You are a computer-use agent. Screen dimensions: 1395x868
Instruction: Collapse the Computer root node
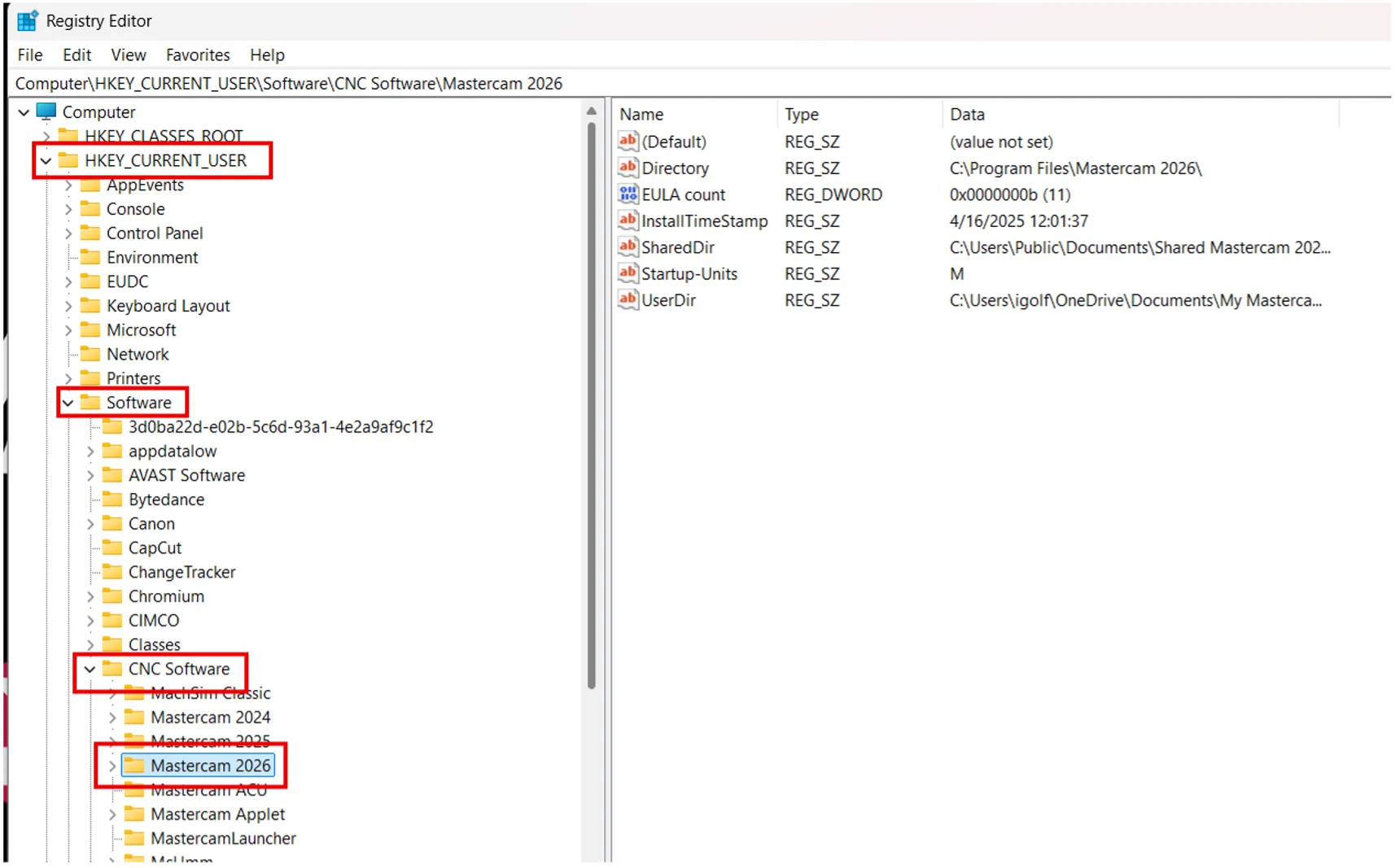tap(24, 112)
